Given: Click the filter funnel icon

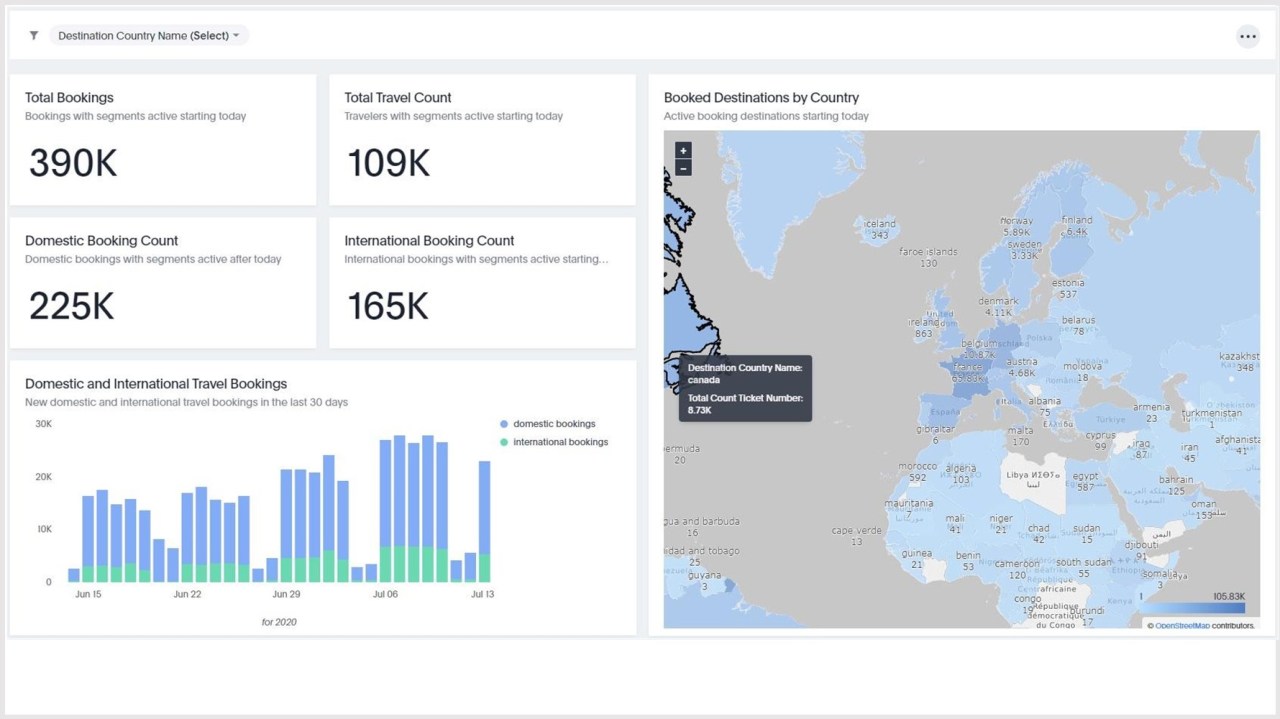Looking at the screenshot, I should click(34, 36).
